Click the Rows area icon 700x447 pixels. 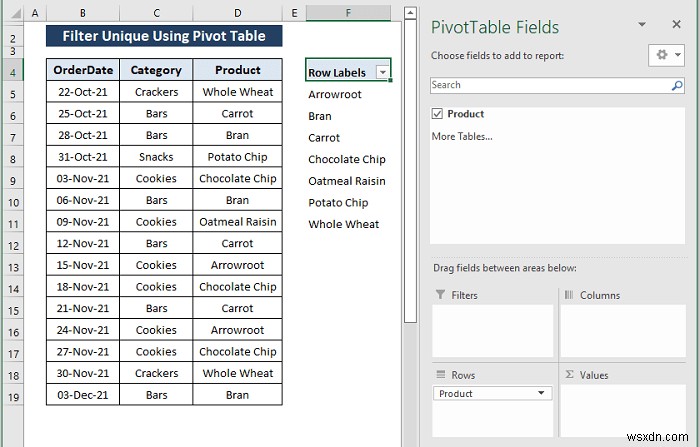pos(441,374)
